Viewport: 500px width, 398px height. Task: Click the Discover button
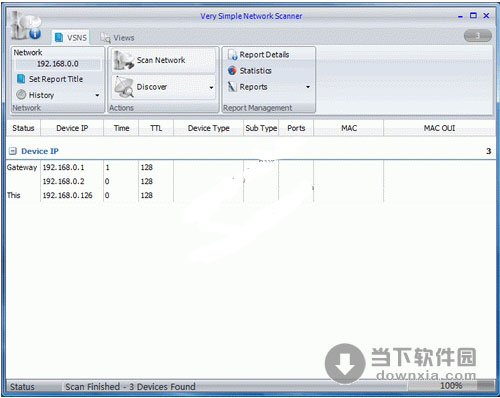[x=163, y=87]
